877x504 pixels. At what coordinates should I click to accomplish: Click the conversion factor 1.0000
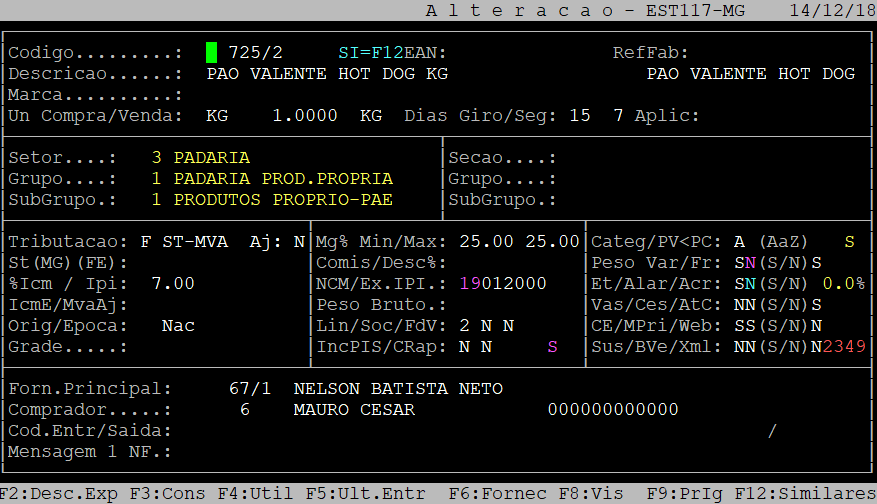click(305, 116)
